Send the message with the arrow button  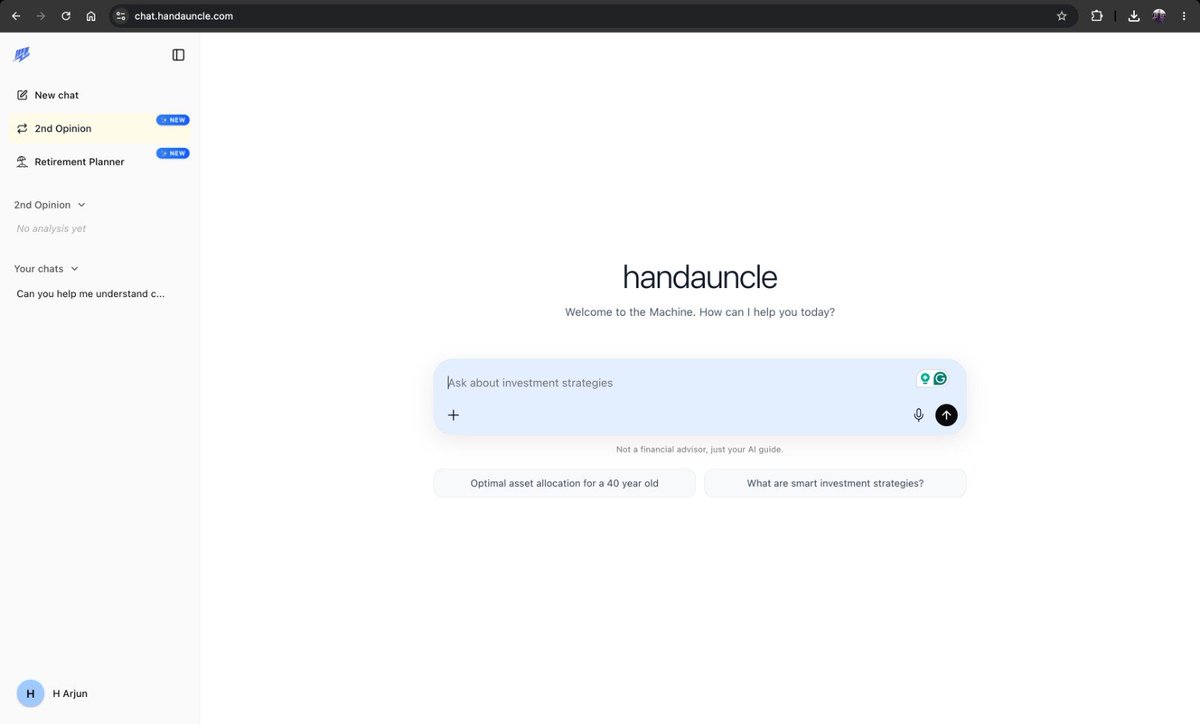tap(946, 415)
